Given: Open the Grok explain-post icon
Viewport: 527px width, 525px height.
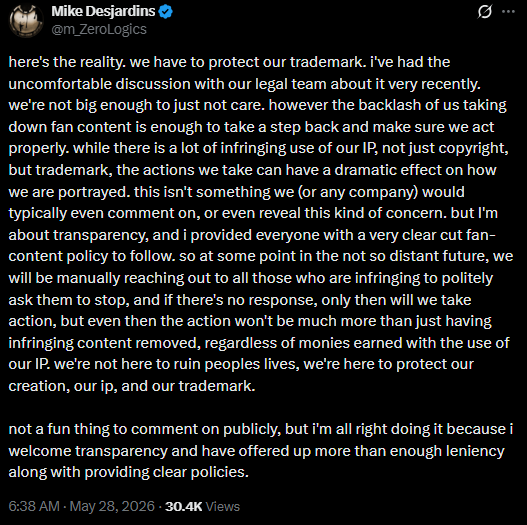Looking at the screenshot, I should click(485, 12).
